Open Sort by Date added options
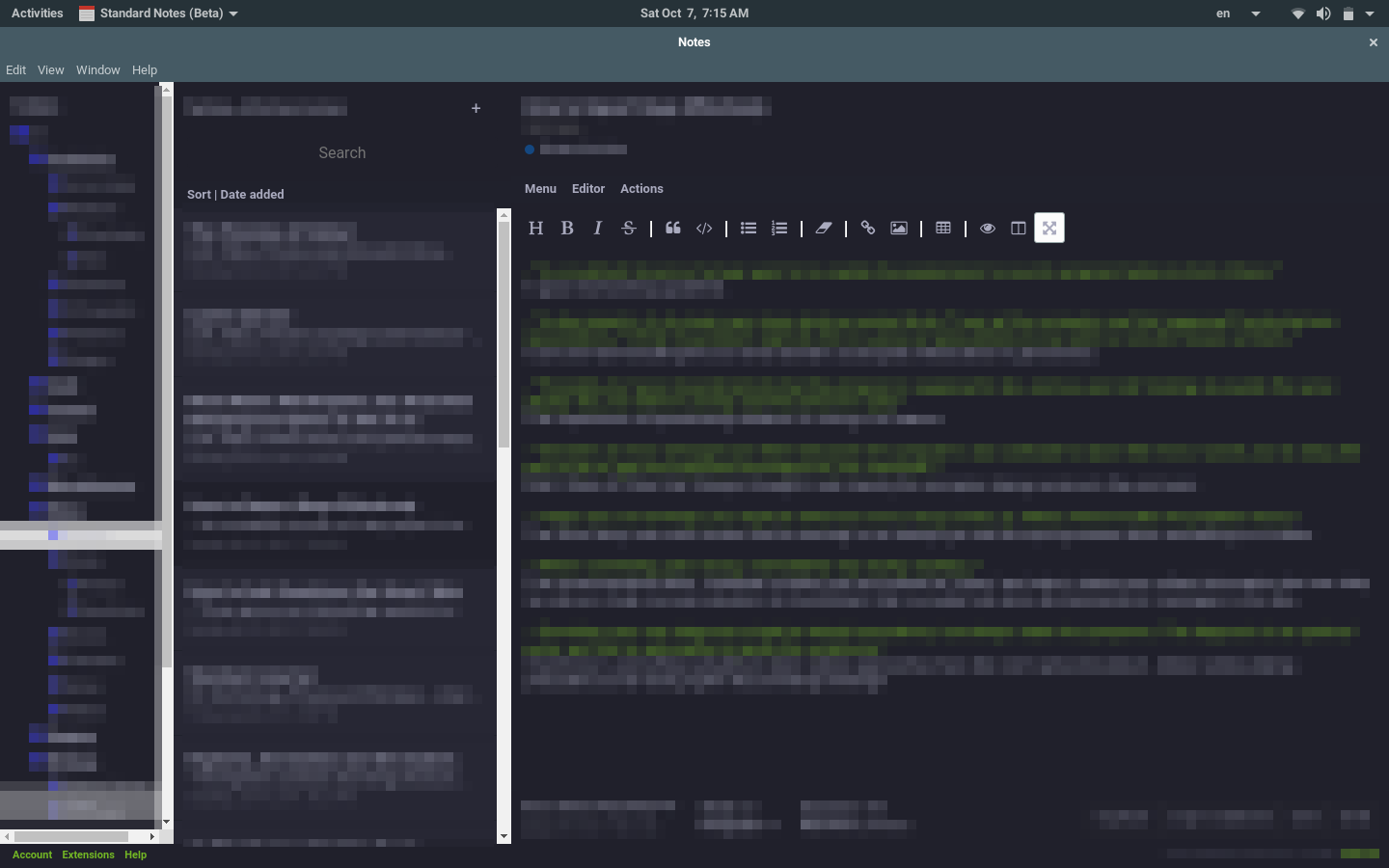This screenshot has width=1389, height=868. (x=235, y=195)
